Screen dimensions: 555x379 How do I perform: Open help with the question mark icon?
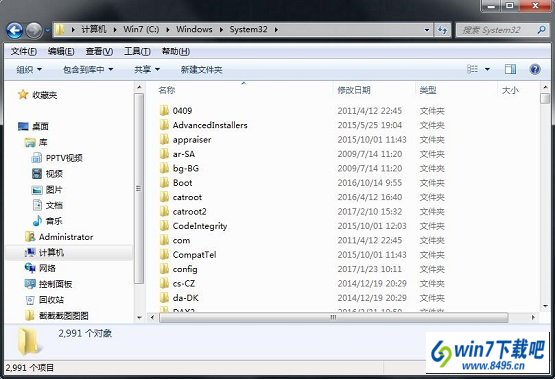click(x=535, y=69)
